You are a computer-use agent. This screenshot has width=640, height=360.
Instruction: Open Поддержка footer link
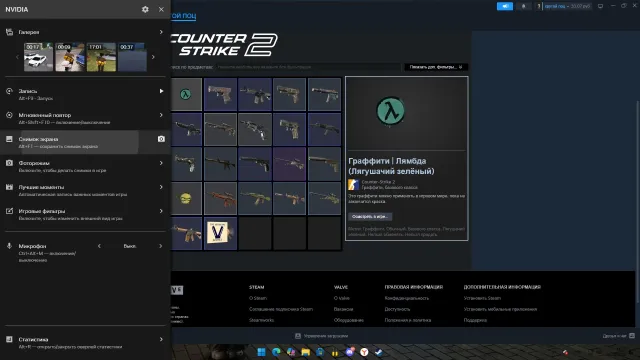[x=475, y=320]
